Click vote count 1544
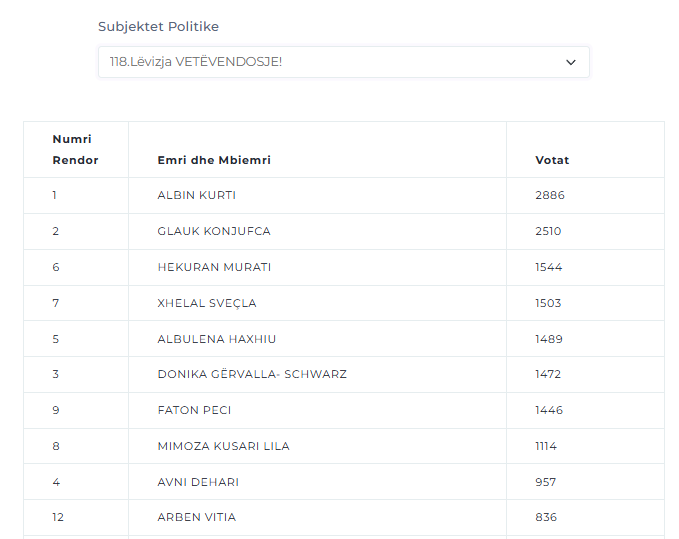The height and width of the screenshot is (539, 679). [549, 267]
